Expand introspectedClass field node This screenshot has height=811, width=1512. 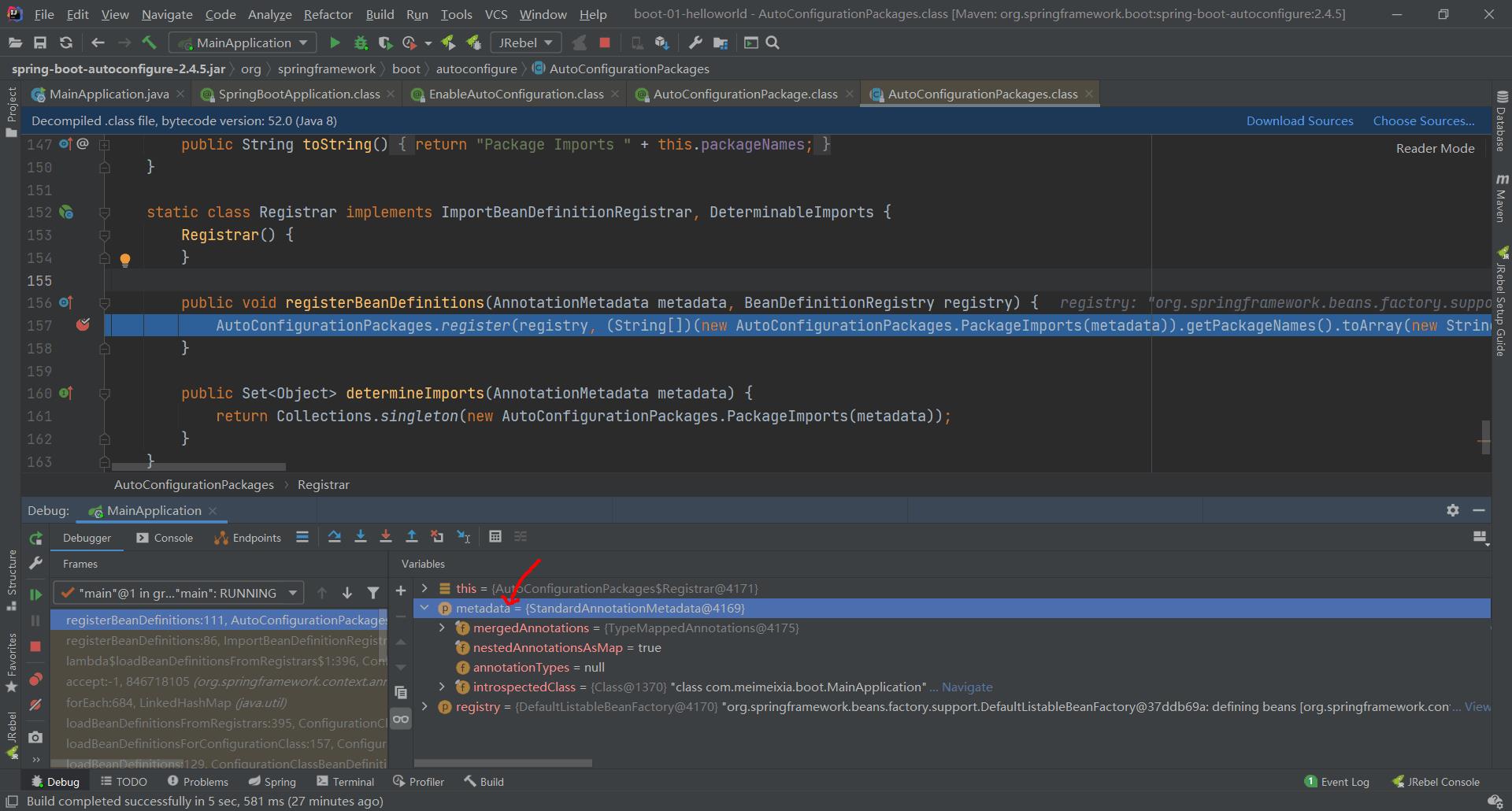click(443, 687)
